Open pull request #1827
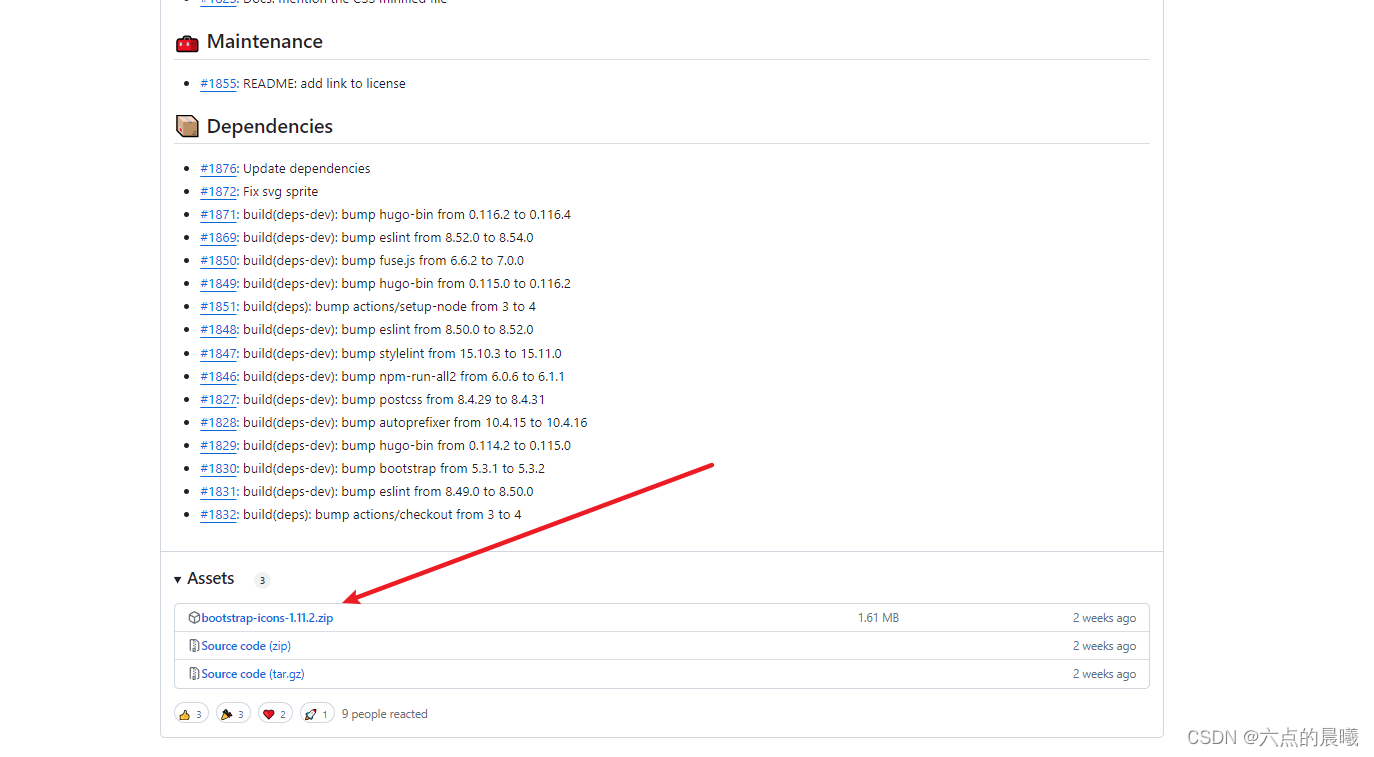The width and height of the screenshot is (1374, 757). pos(218,400)
